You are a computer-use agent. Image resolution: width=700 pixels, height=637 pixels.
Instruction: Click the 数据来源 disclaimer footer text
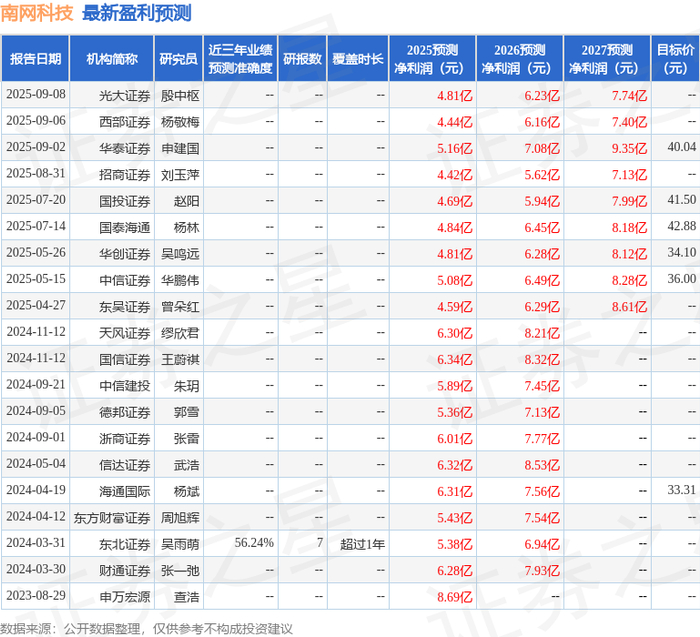146,629
